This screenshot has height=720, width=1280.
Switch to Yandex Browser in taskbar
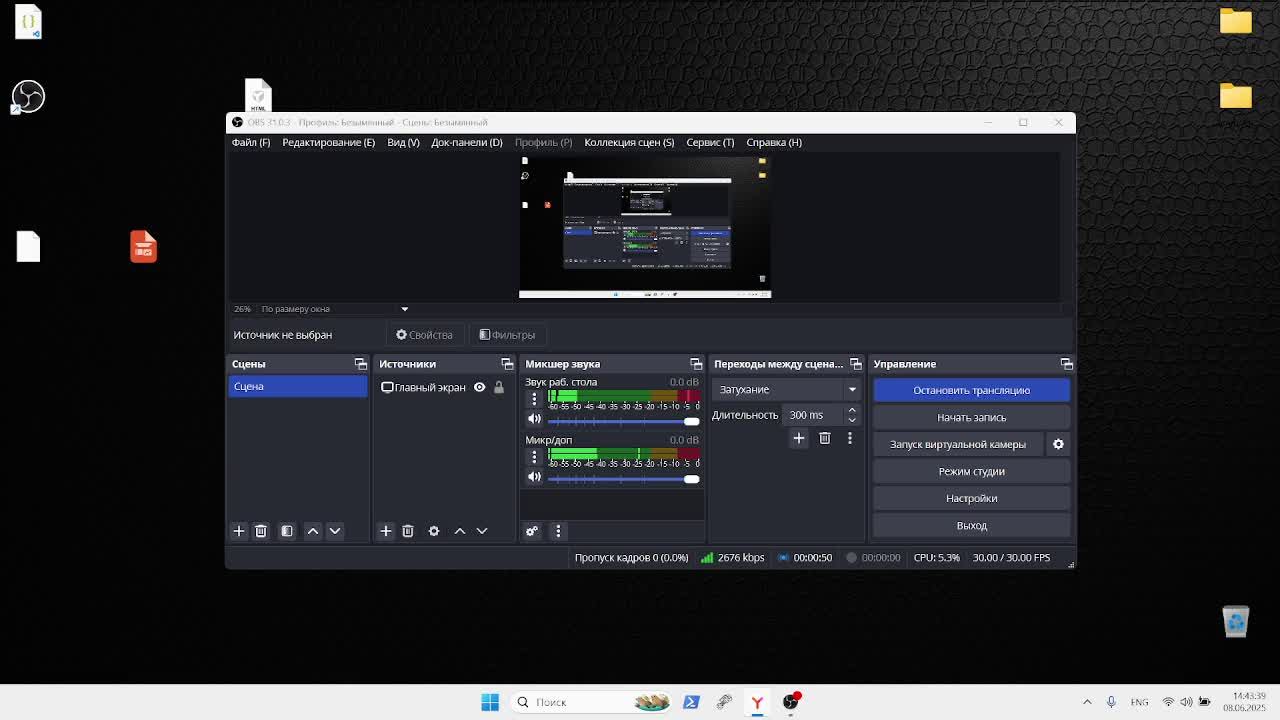click(757, 702)
